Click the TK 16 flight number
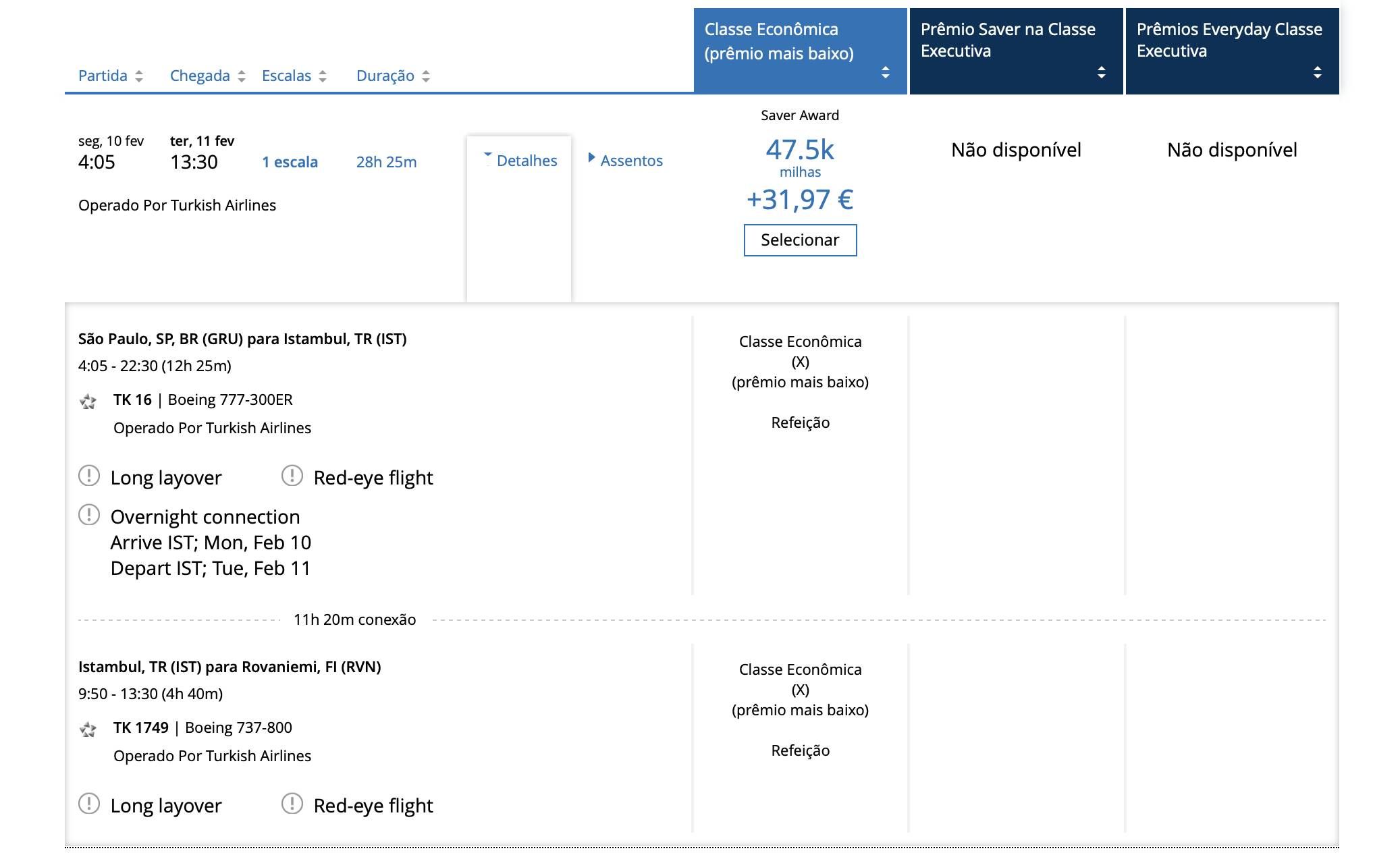 (132, 399)
